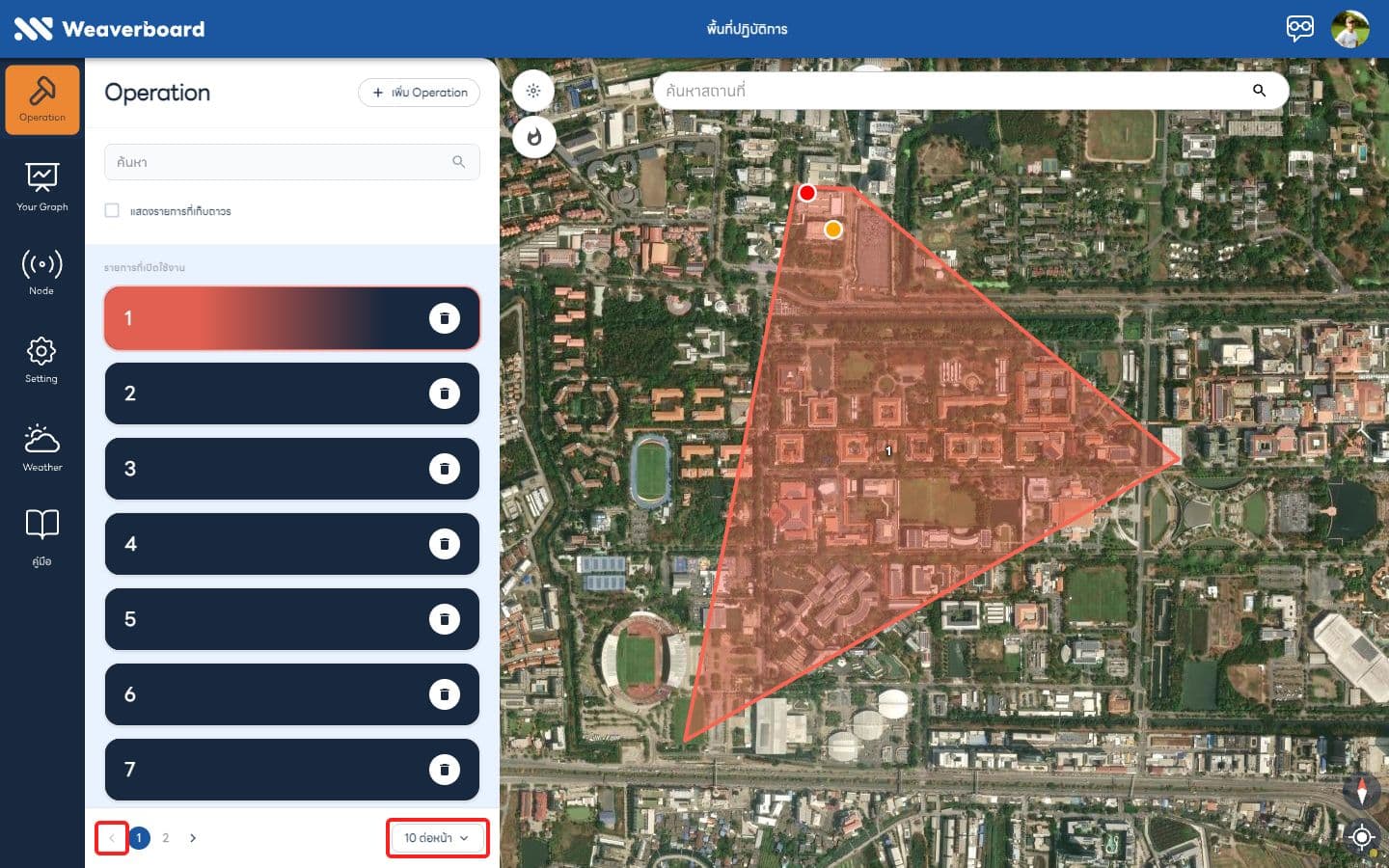The width and height of the screenshot is (1389, 868).
Task: Click the red marker on the map
Action: coord(807,193)
